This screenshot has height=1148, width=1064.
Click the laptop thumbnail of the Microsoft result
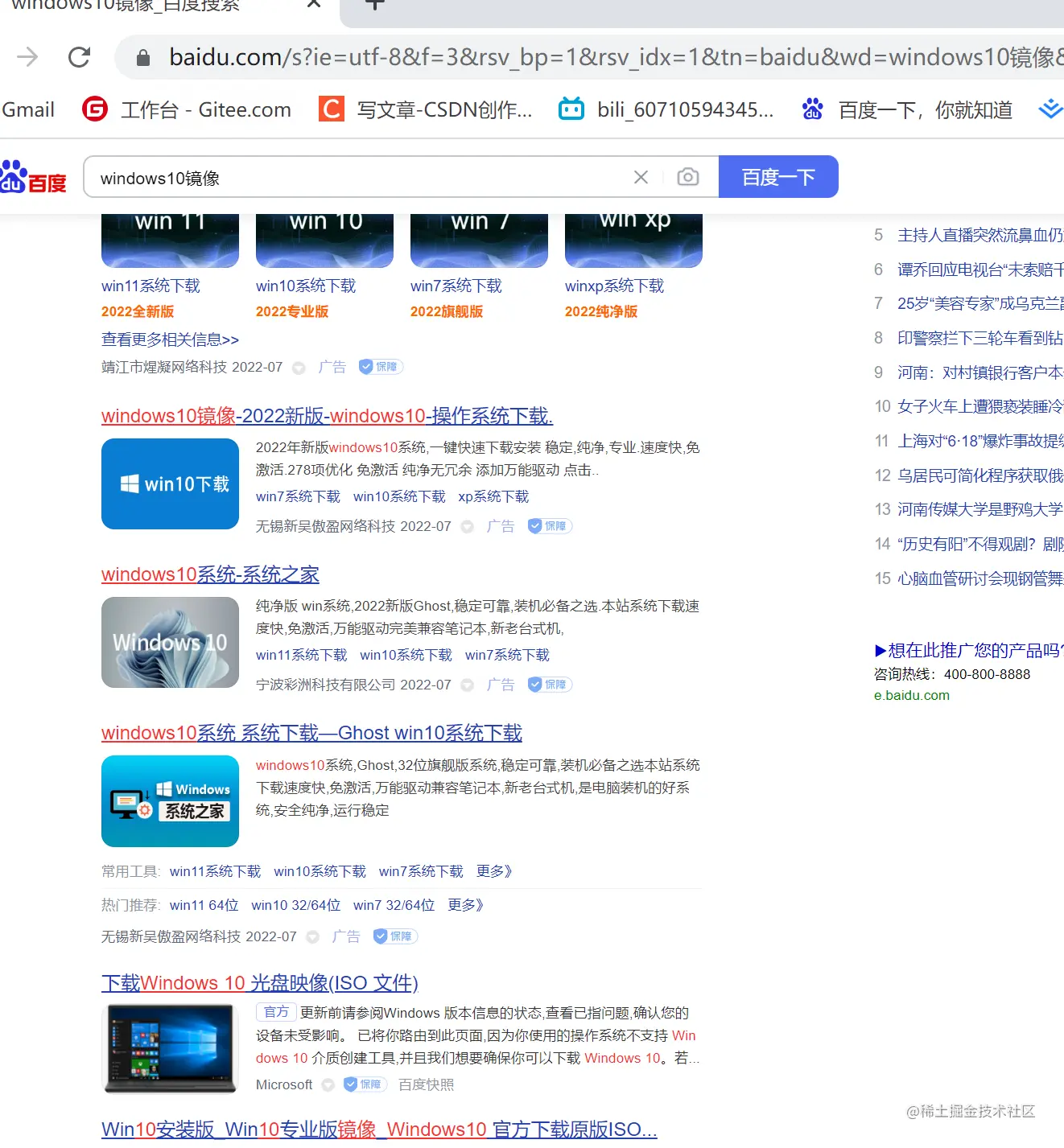(x=170, y=1048)
